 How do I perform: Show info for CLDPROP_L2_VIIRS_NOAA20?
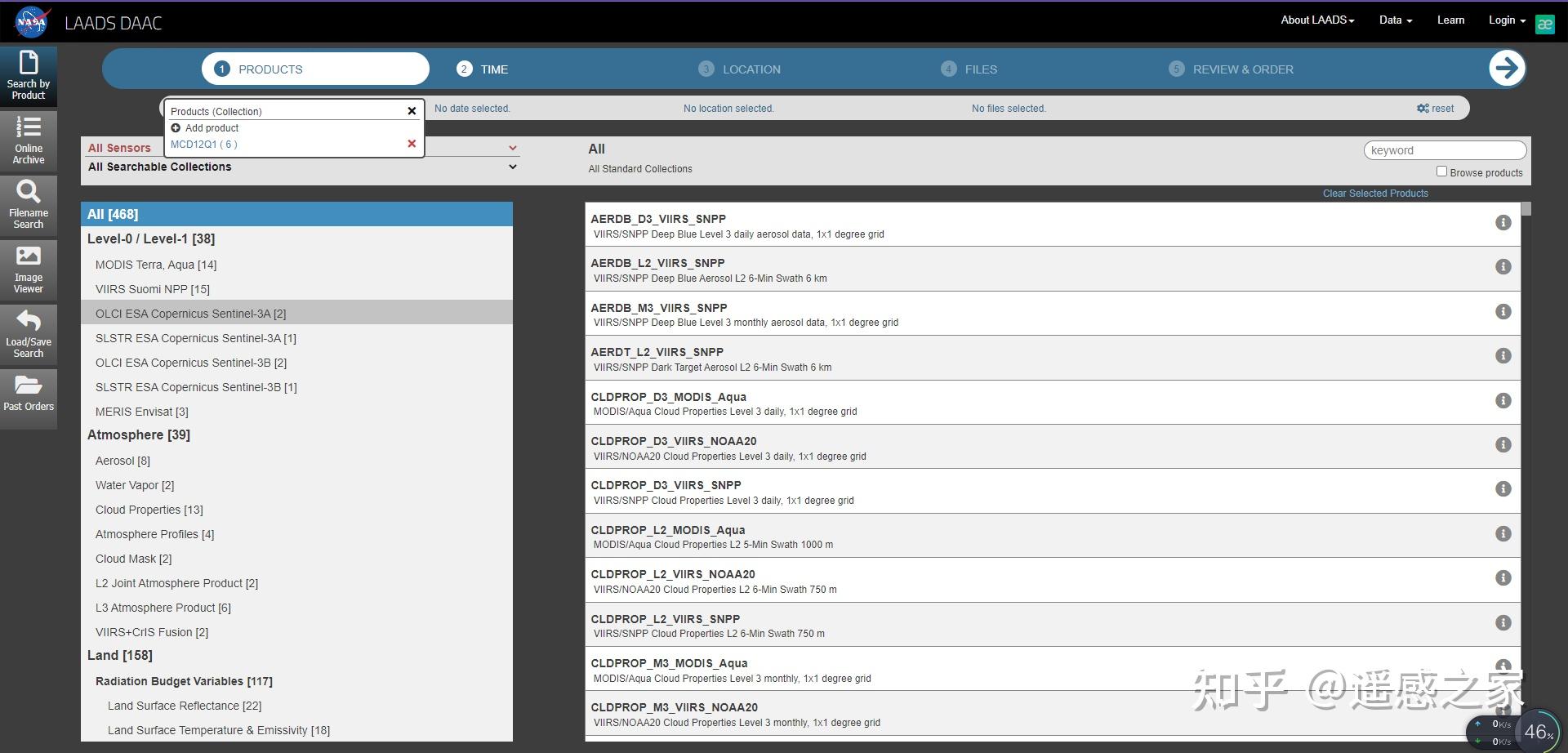pos(1503,578)
